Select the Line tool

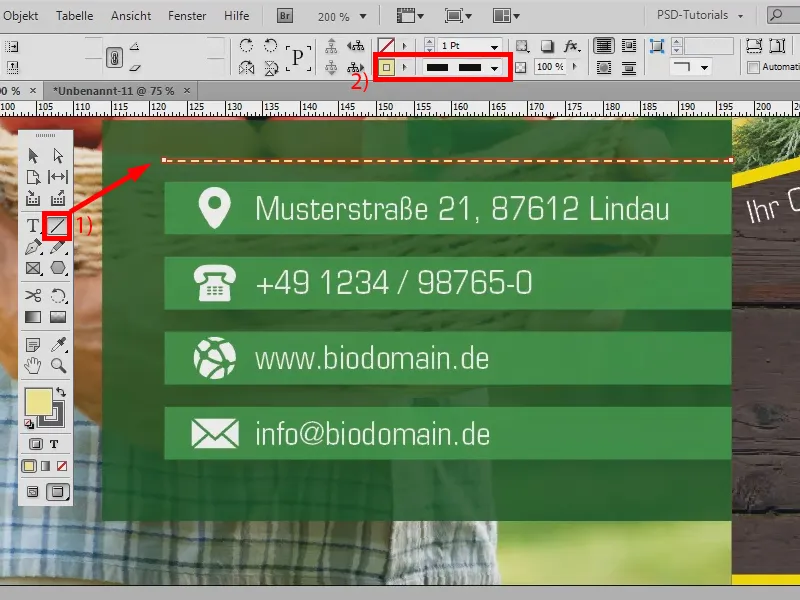click(58, 225)
